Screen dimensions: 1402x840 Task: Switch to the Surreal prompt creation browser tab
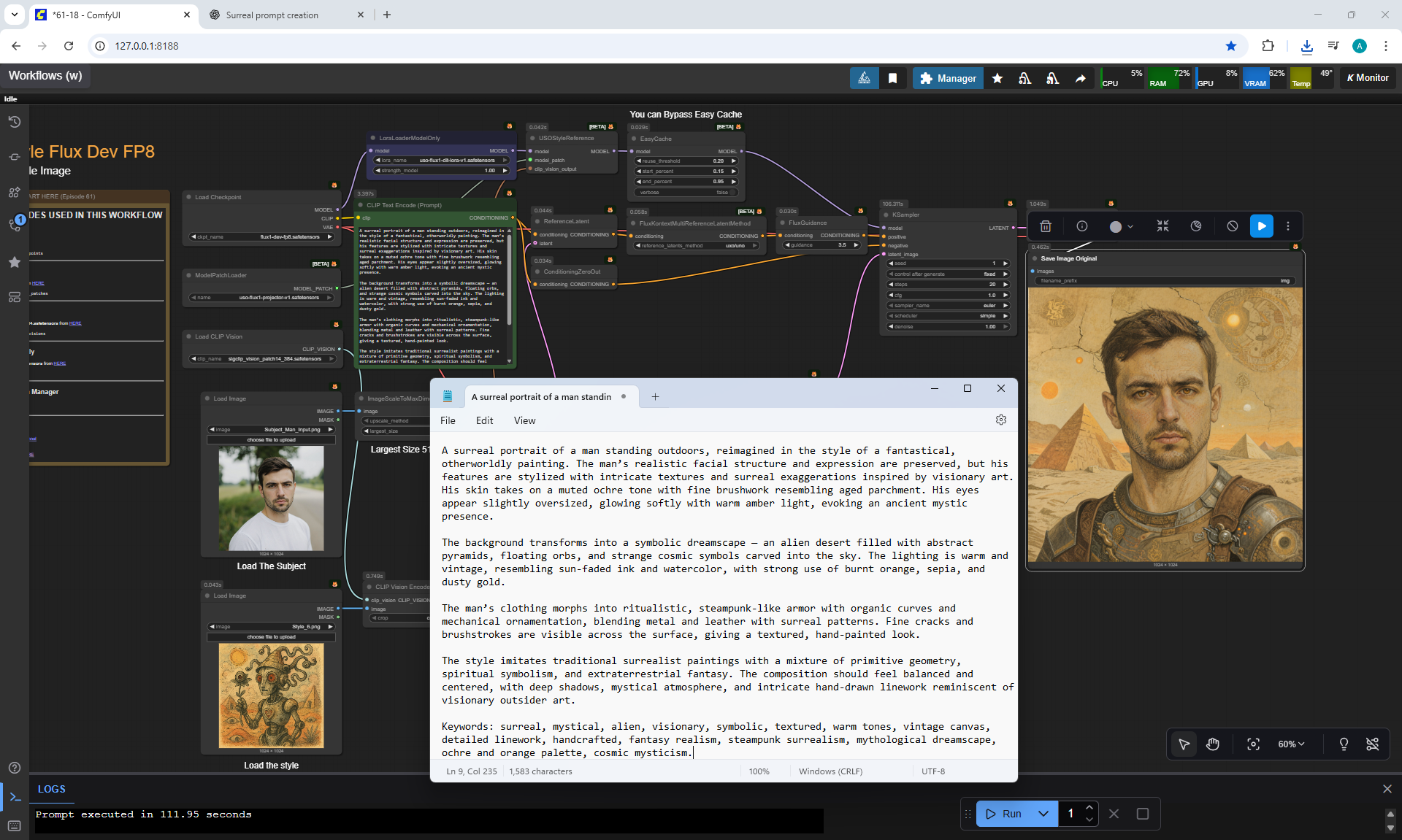pyautogui.click(x=272, y=15)
